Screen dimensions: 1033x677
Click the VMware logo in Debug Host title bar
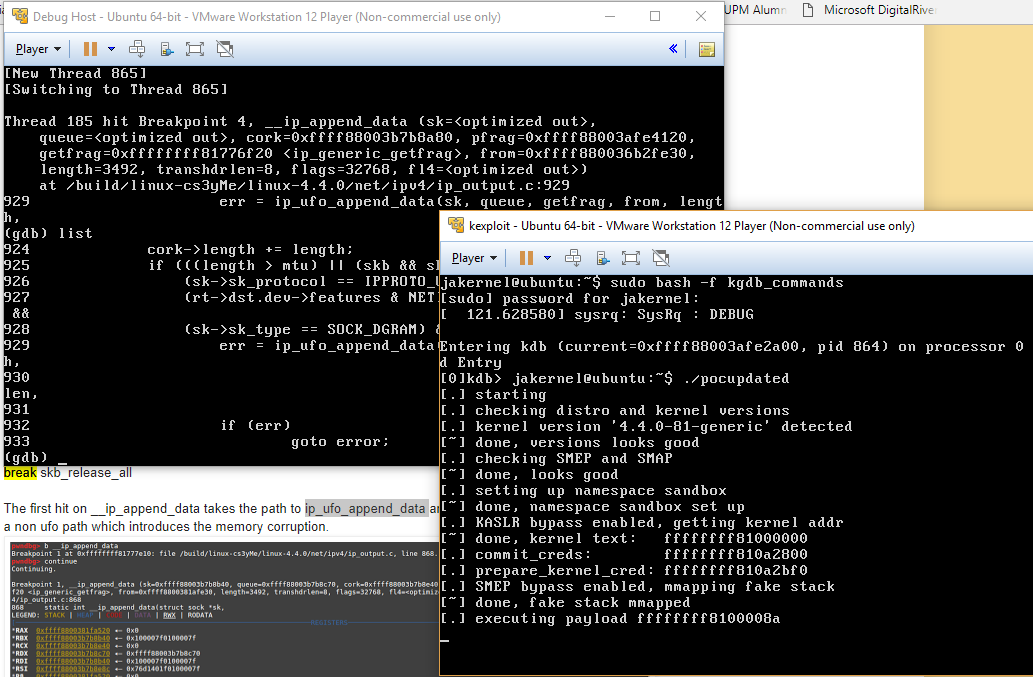tap(21, 16)
